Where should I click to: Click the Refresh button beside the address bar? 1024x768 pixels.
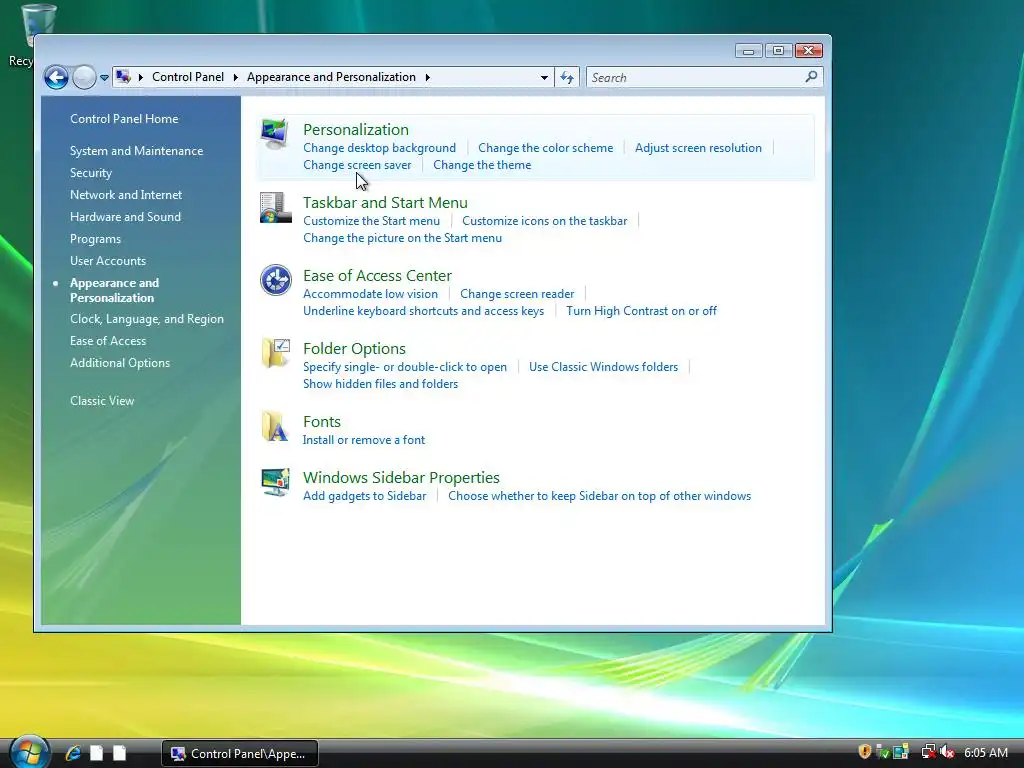[567, 78]
